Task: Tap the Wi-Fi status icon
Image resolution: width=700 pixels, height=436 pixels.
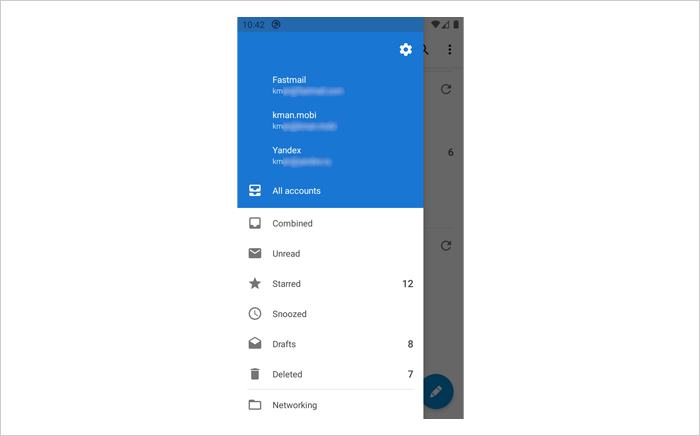Action: pyautogui.click(x=435, y=25)
